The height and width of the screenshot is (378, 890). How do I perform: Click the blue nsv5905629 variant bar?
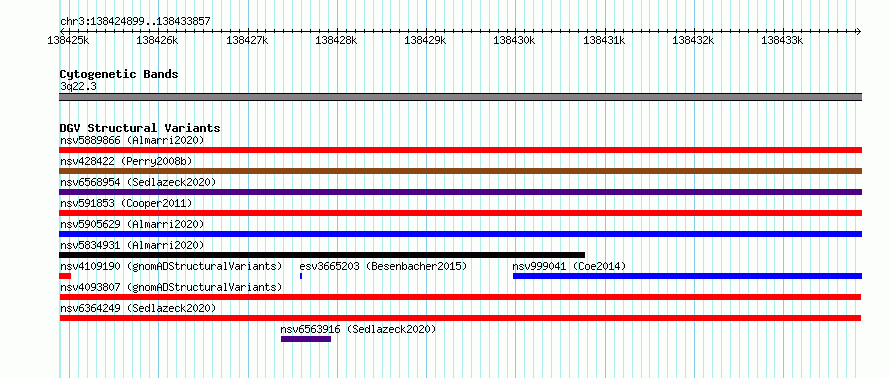coord(460,234)
